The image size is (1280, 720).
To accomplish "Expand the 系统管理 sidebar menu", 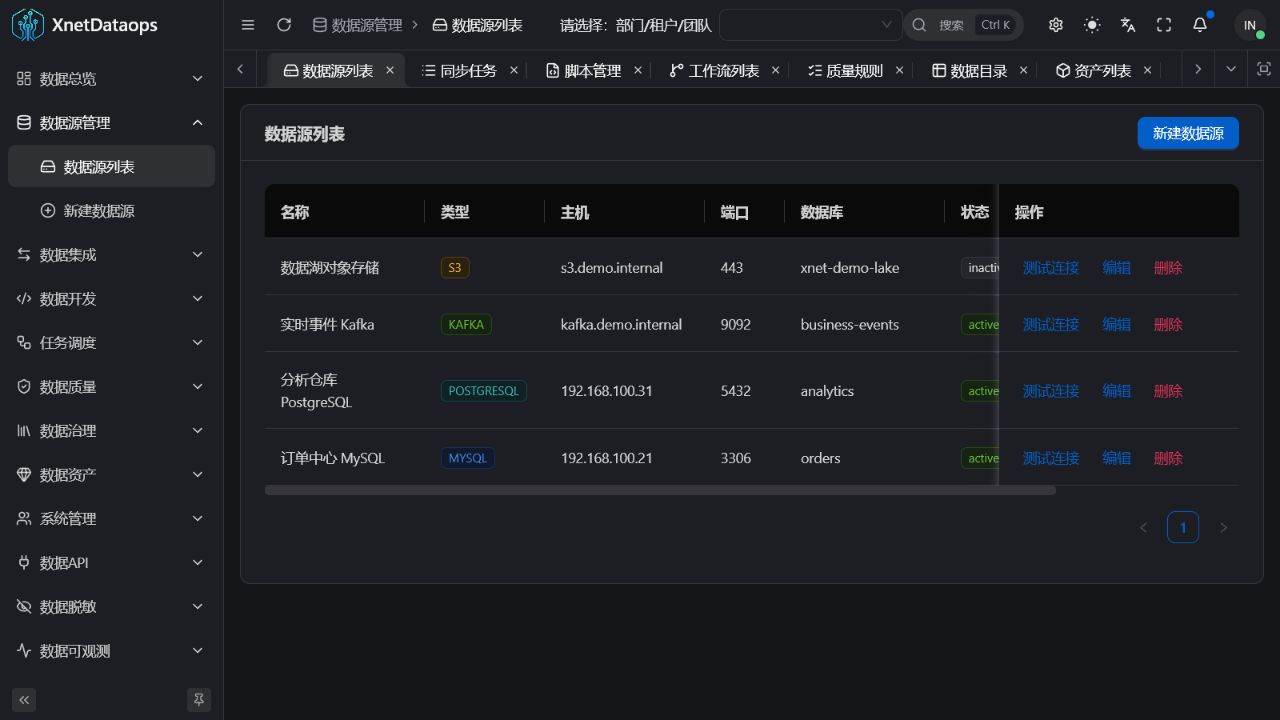I will coord(111,519).
